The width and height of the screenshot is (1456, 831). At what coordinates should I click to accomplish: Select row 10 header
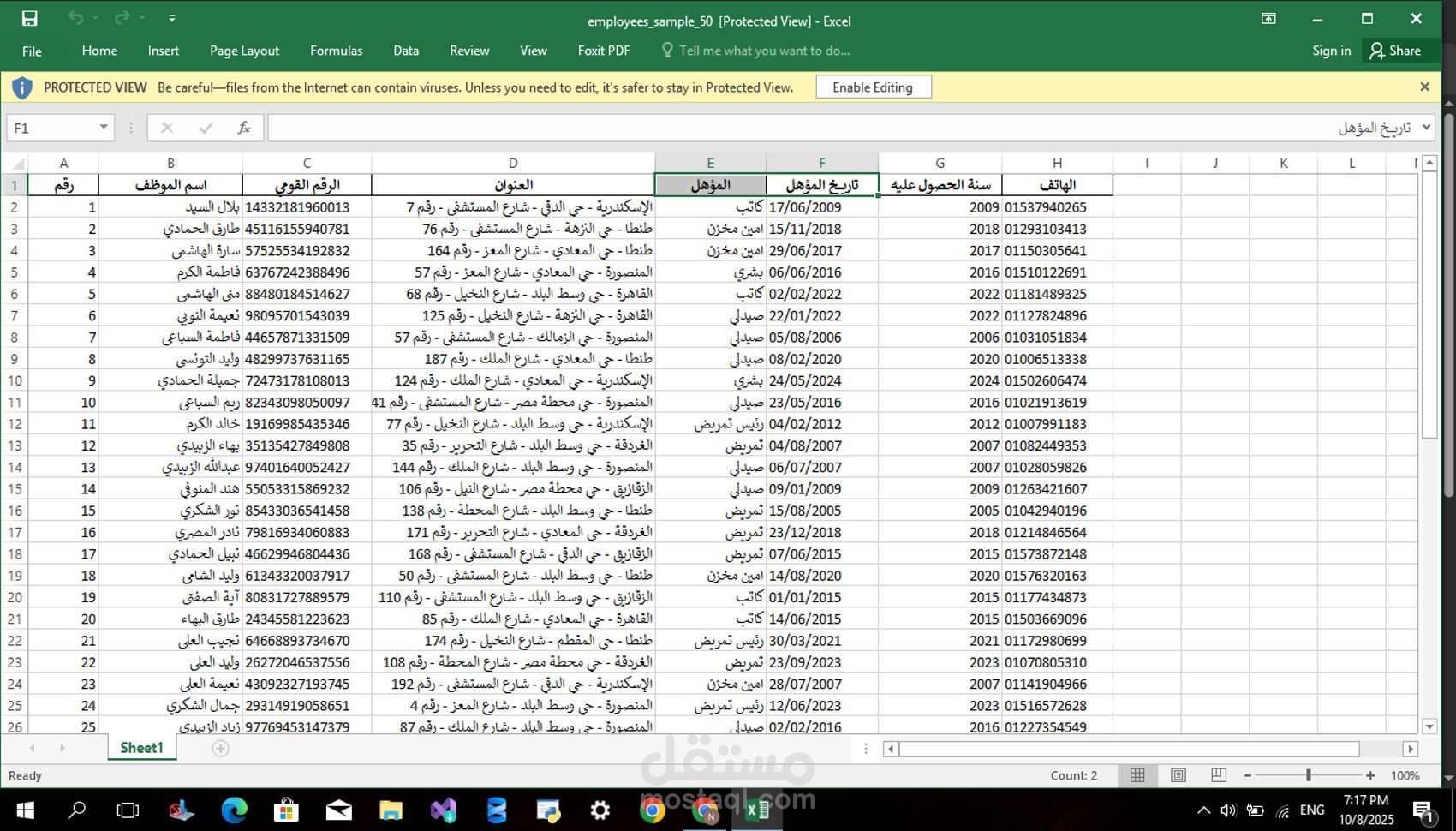15,380
